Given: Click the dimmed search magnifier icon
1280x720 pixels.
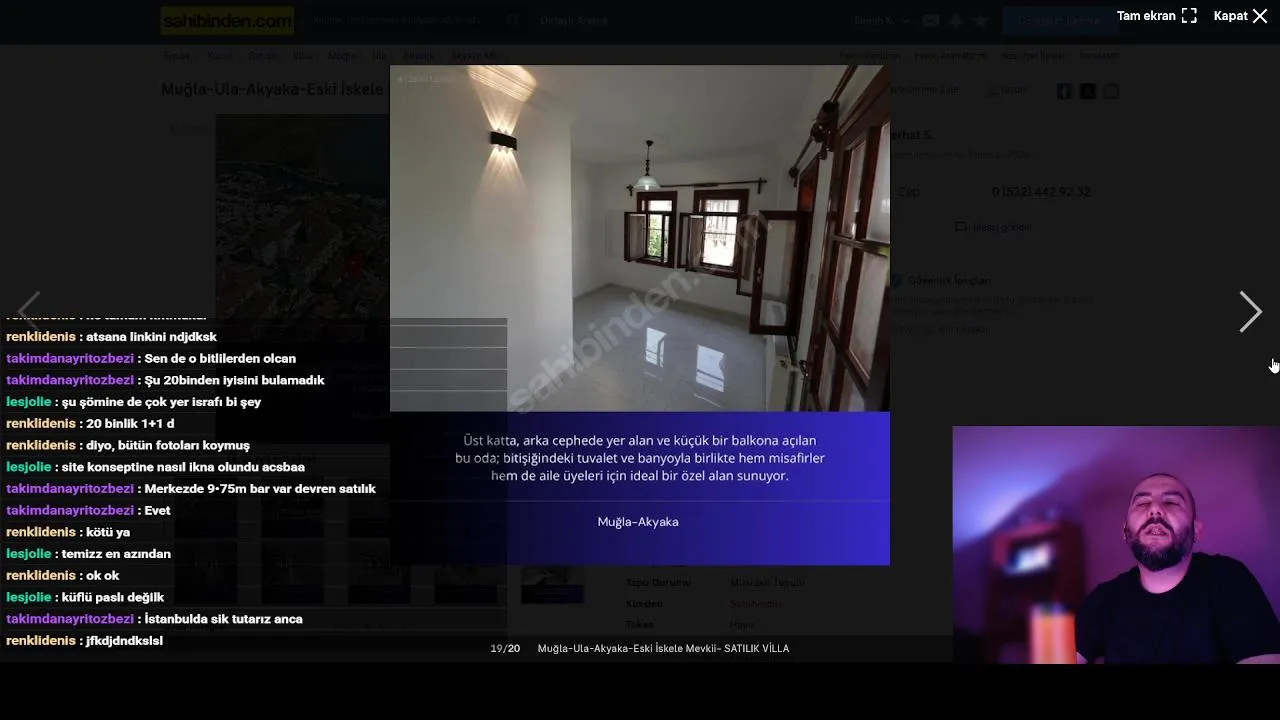Looking at the screenshot, I should [x=513, y=20].
